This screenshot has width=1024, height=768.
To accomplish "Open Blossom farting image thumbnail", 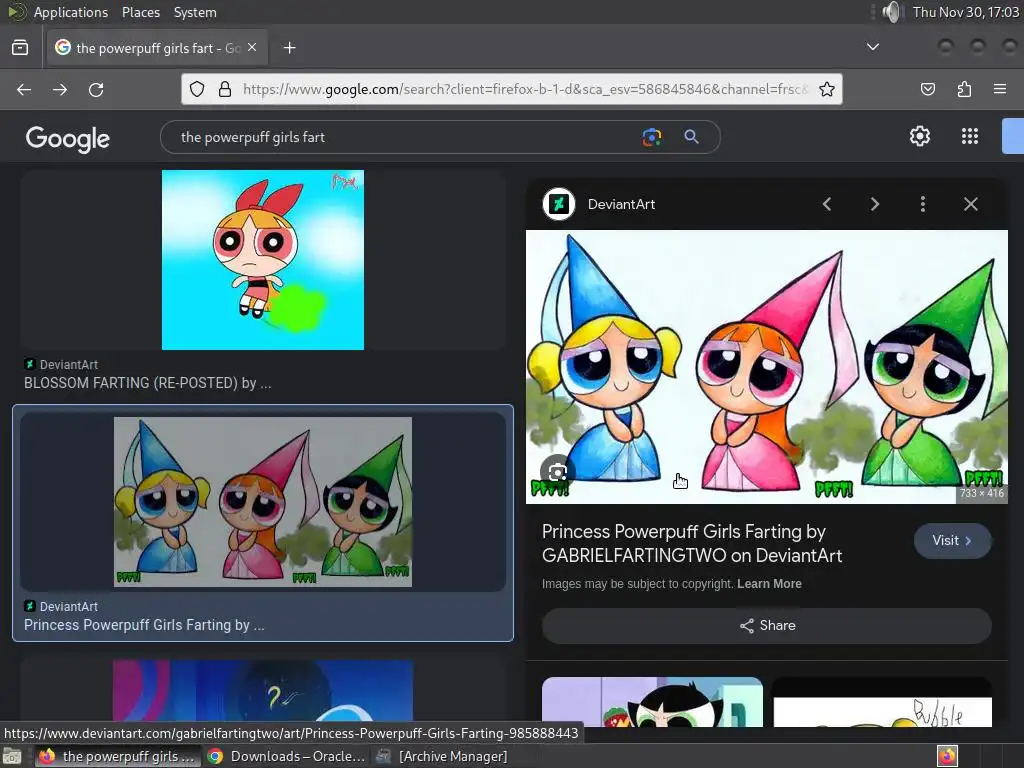I will coord(263,260).
